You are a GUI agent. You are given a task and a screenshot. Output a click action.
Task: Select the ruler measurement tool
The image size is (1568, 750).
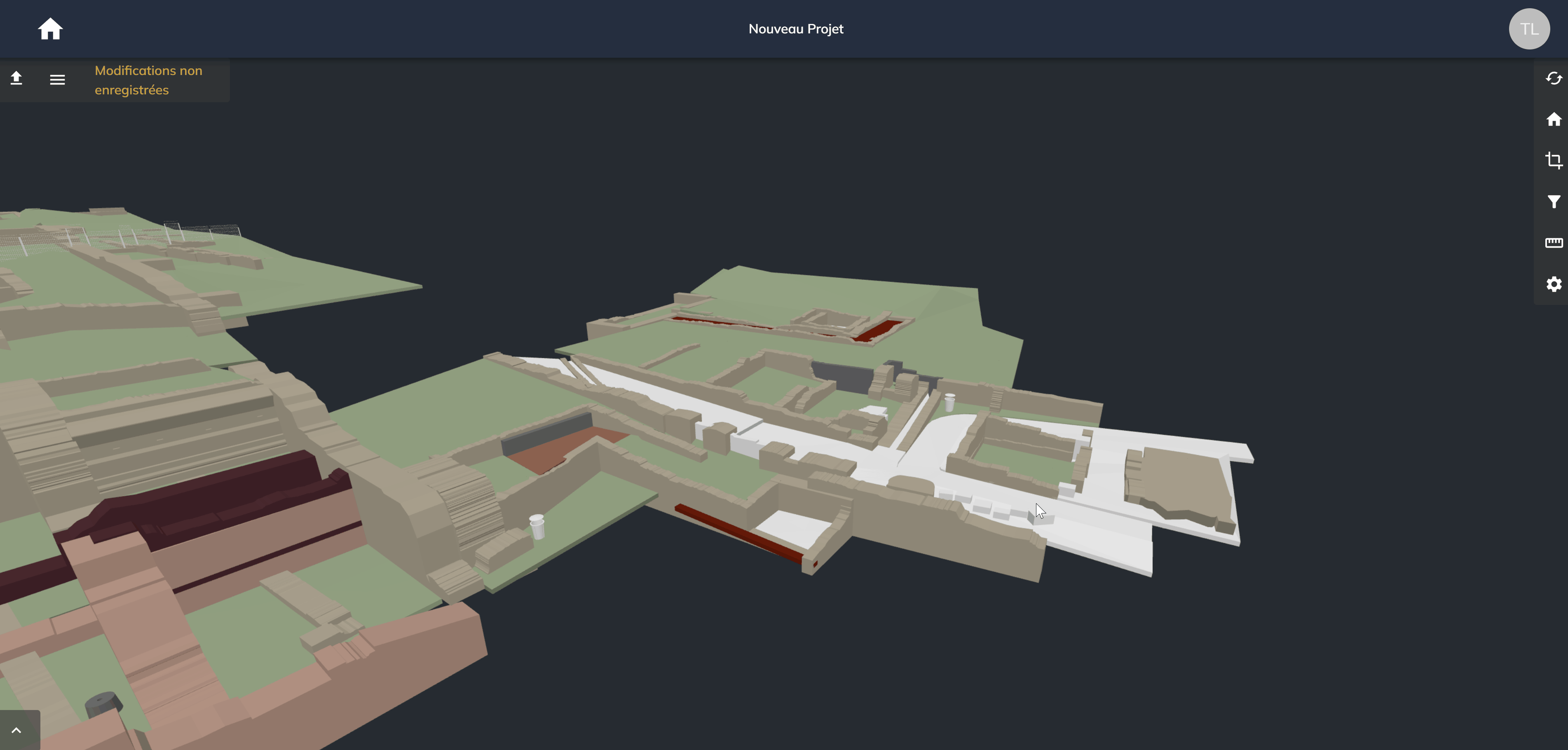pos(1554,243)
